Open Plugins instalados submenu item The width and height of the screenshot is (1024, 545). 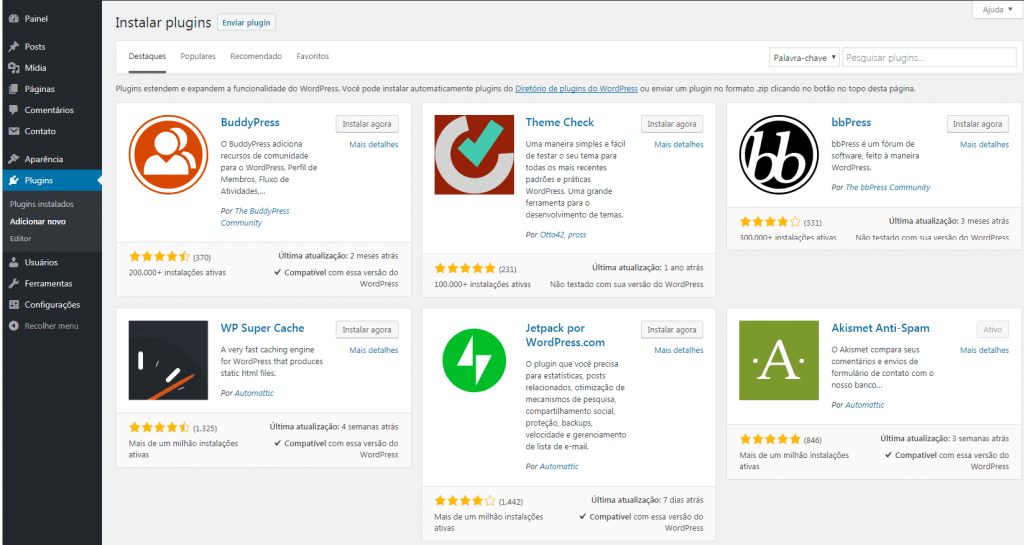tap(42, 204)
